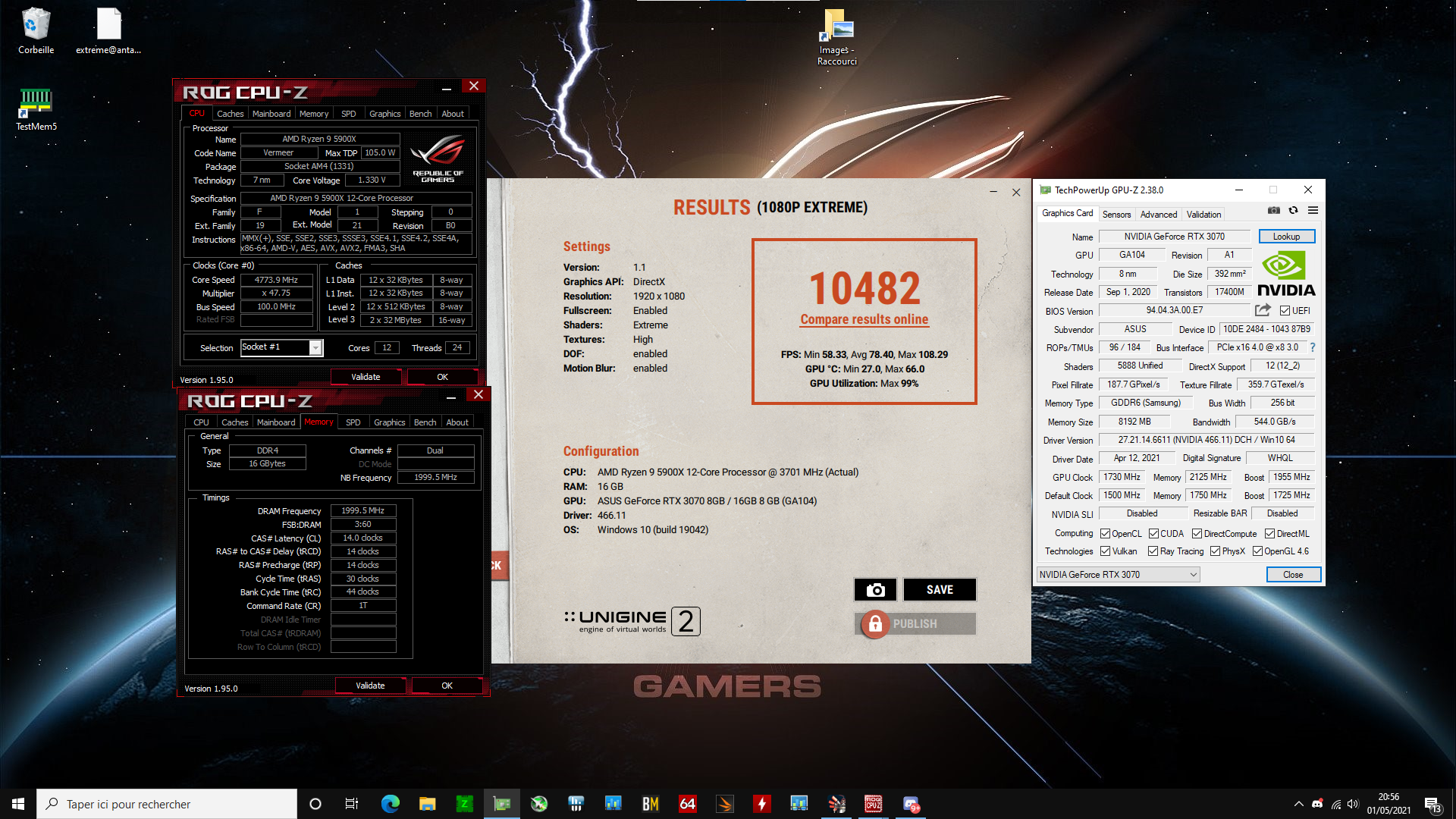The height and width of the screenshot is (819, 1456).
Task: Click the taskbar search box
Action: (167, 804)
